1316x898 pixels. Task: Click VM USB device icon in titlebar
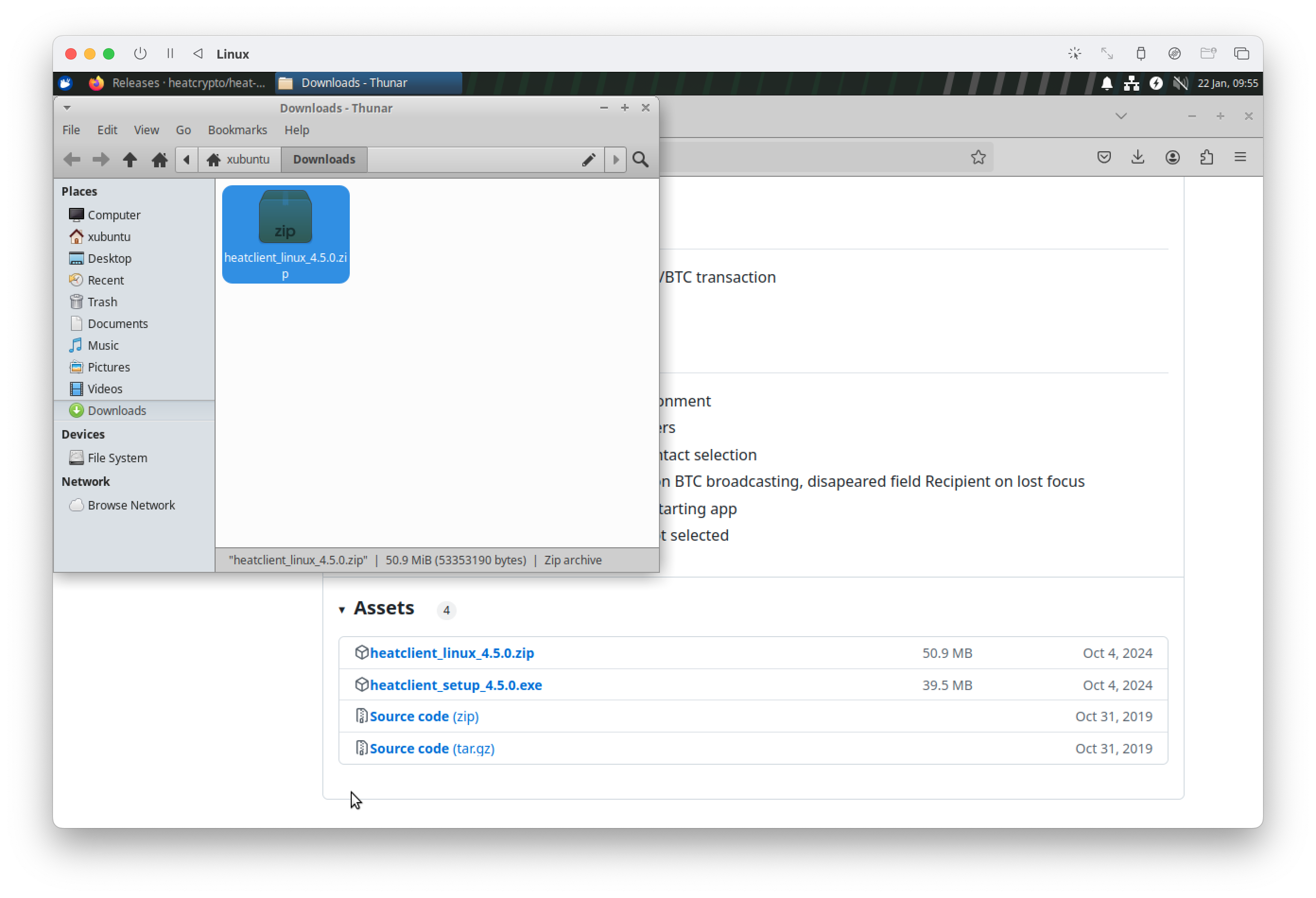(1141, 54)
